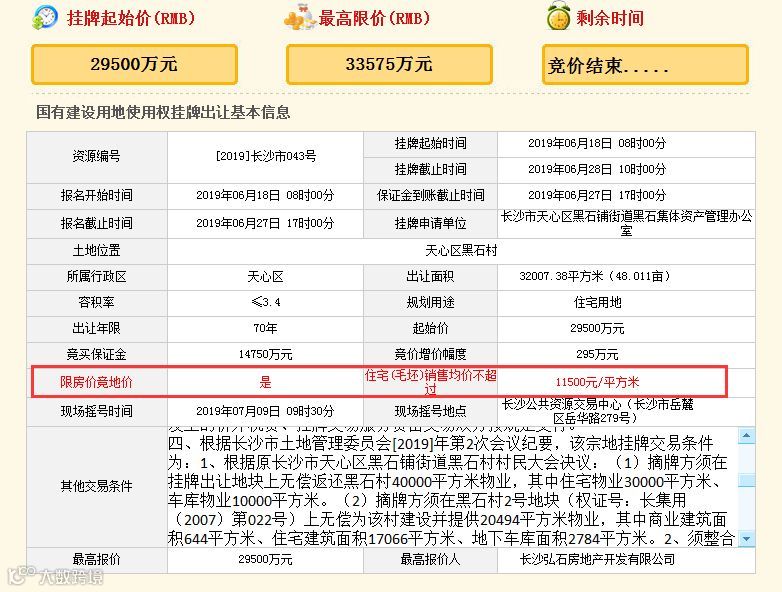Viewport: 782px width, 592px height.
Task: Click the 最高限价(RMB) title
Action: (374, 18)
